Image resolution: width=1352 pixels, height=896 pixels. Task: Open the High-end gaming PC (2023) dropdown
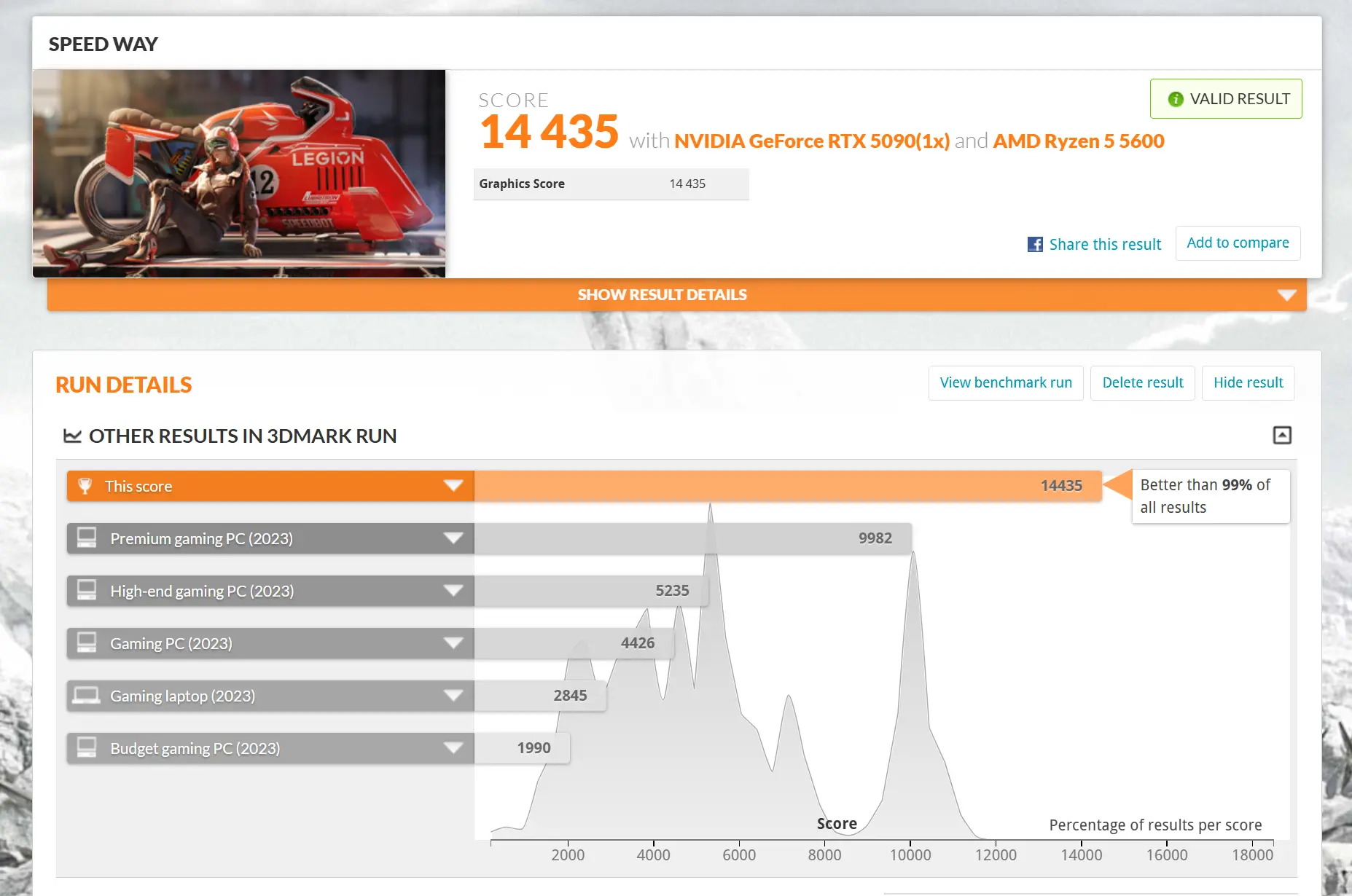(453, 590)
